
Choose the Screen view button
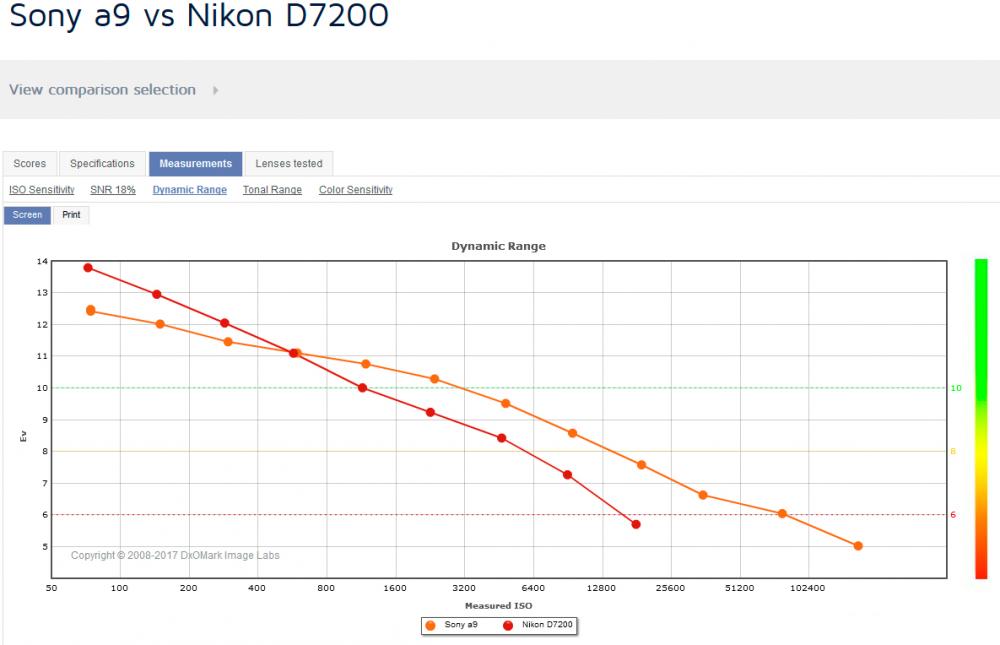click(27, 215)
